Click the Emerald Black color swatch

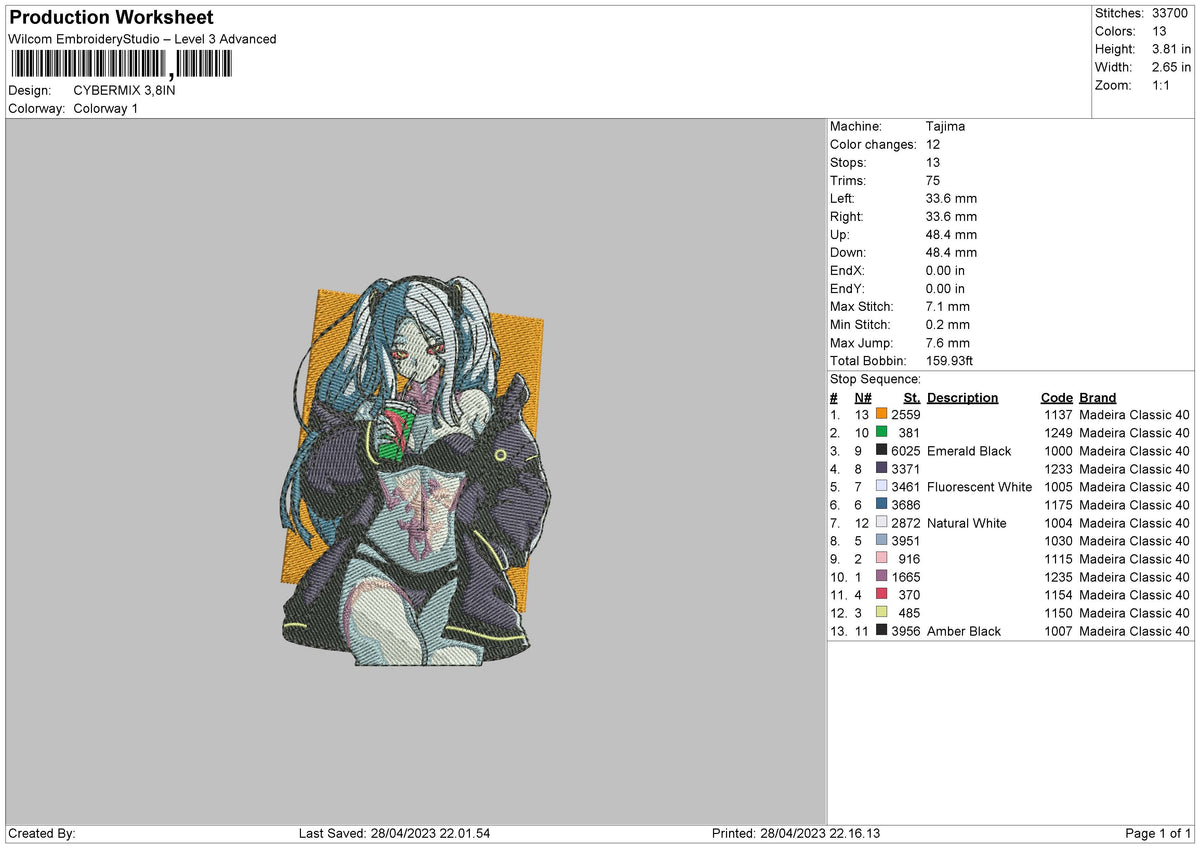(x=881, y=450)
